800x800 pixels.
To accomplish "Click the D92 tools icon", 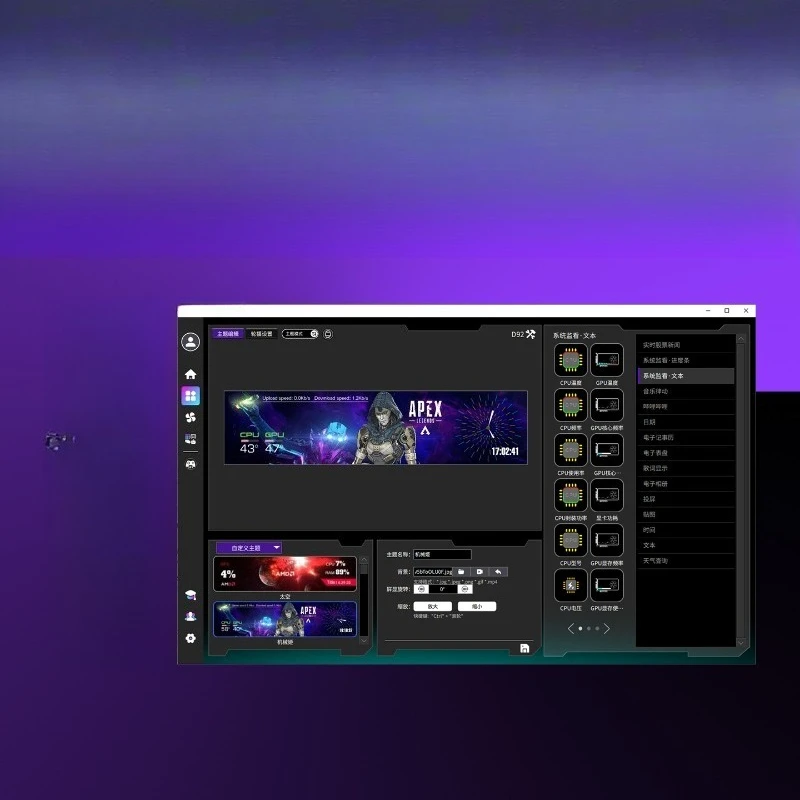I will tap(531, 334).
